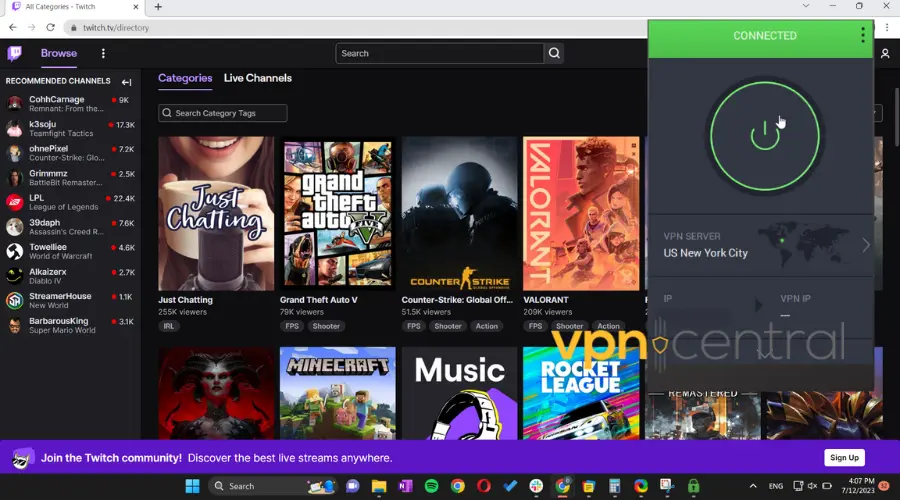This screenshot has height=500, width=900.
Task: Click the FPS tag under Grand Theft Auto V
Action: coord(292,326)
